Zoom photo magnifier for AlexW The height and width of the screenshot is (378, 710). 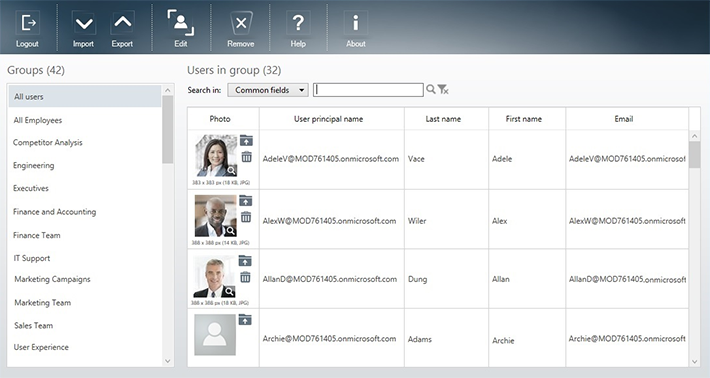click(x=230, y=231)
